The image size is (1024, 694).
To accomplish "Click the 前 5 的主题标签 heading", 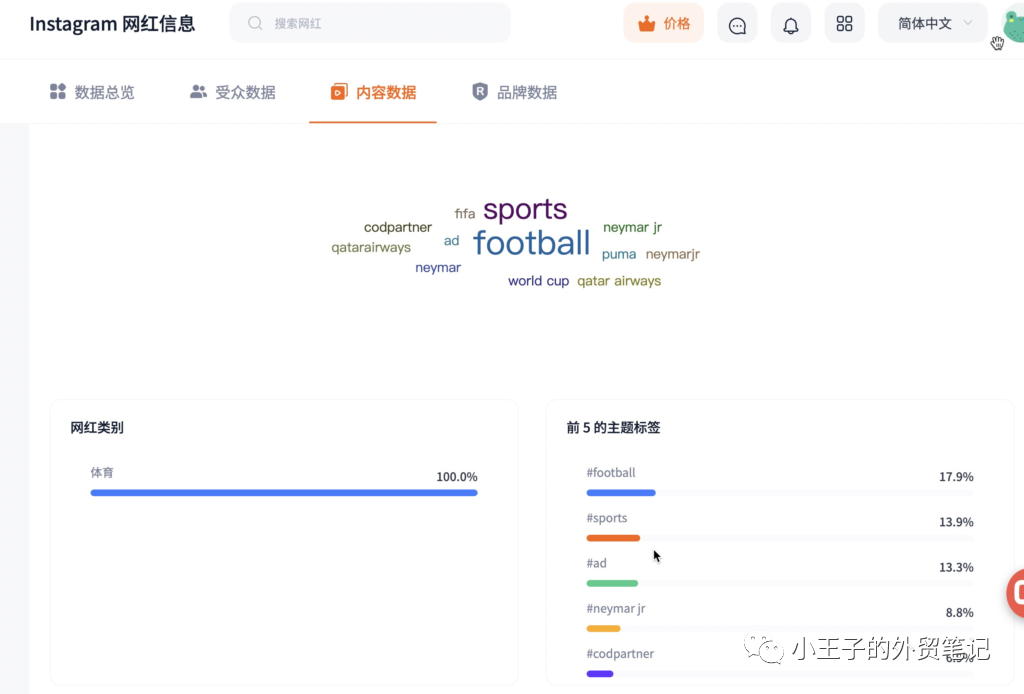I will point(613,428).
